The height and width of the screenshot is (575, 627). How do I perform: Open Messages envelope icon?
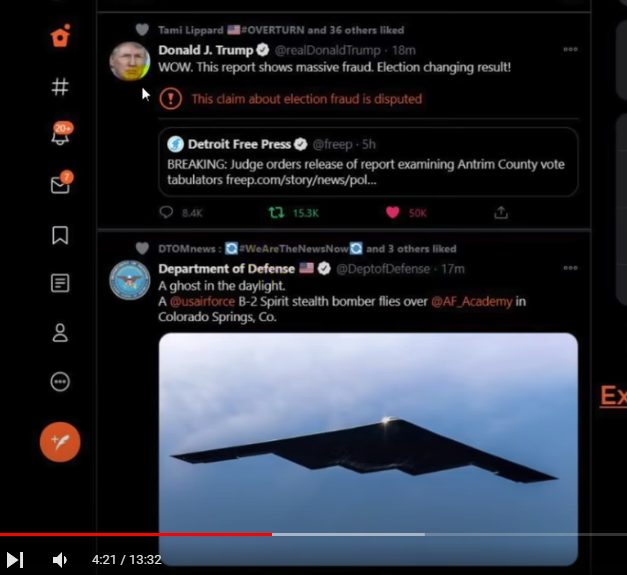coord(61,183)
